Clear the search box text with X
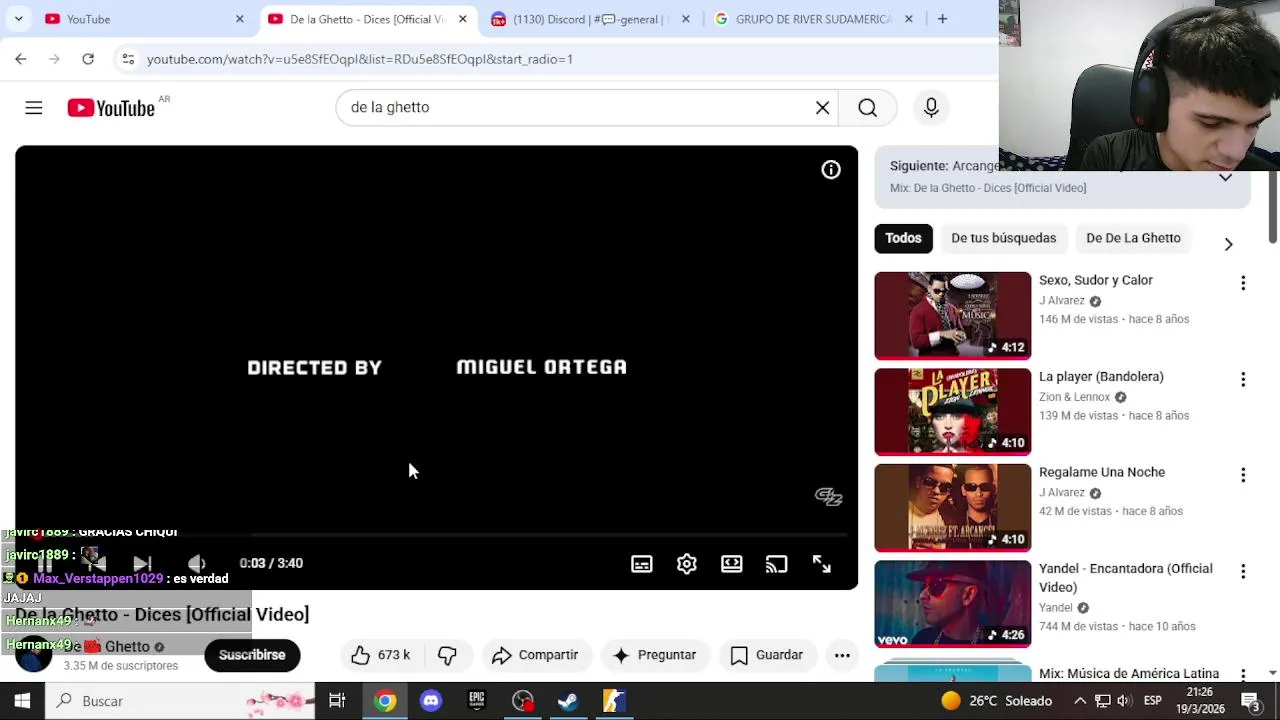The height and width of the screenshot is (720, 1280). pos(822,108)
